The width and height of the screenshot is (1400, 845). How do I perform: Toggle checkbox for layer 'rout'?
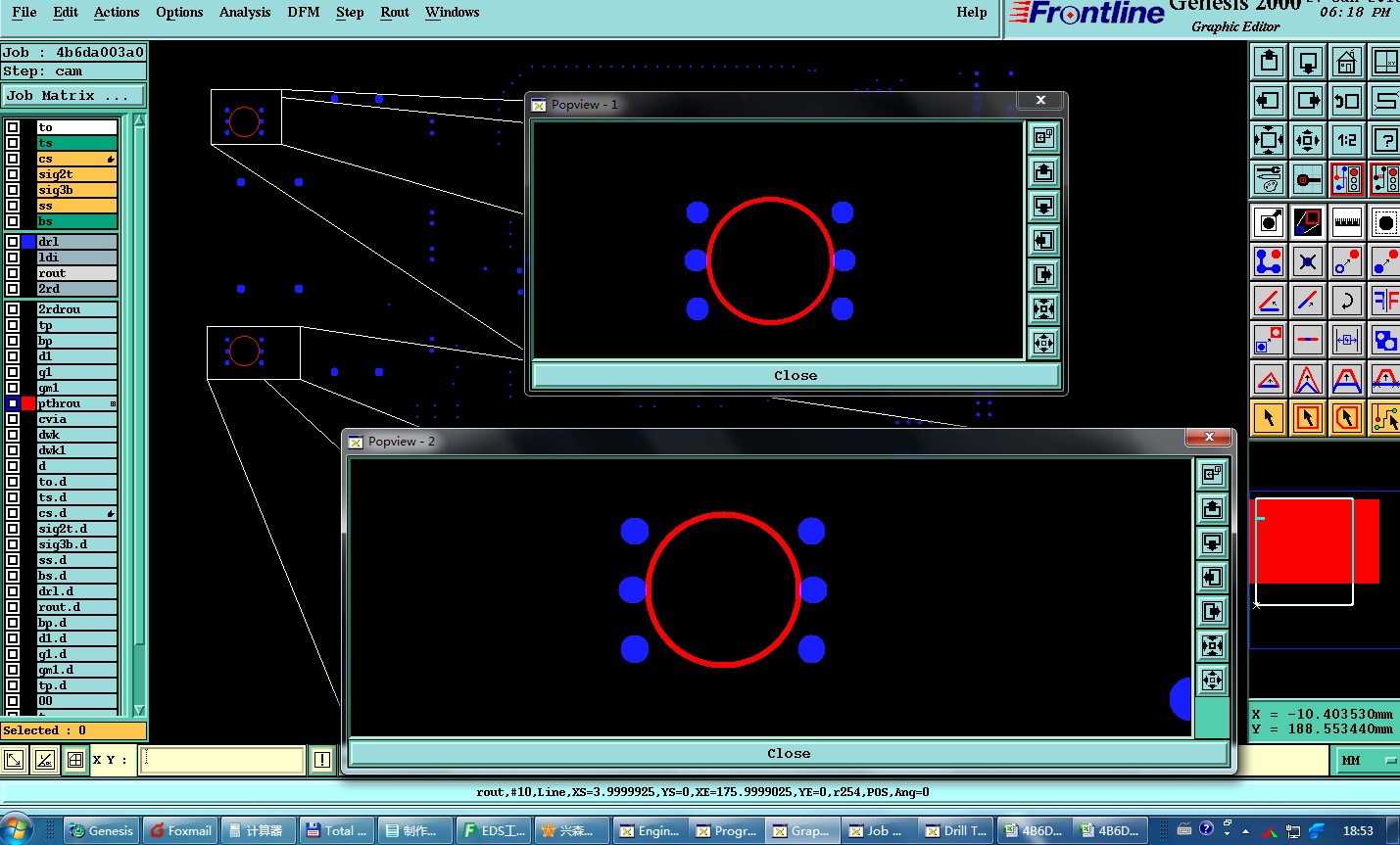click(x=13, y=273)
